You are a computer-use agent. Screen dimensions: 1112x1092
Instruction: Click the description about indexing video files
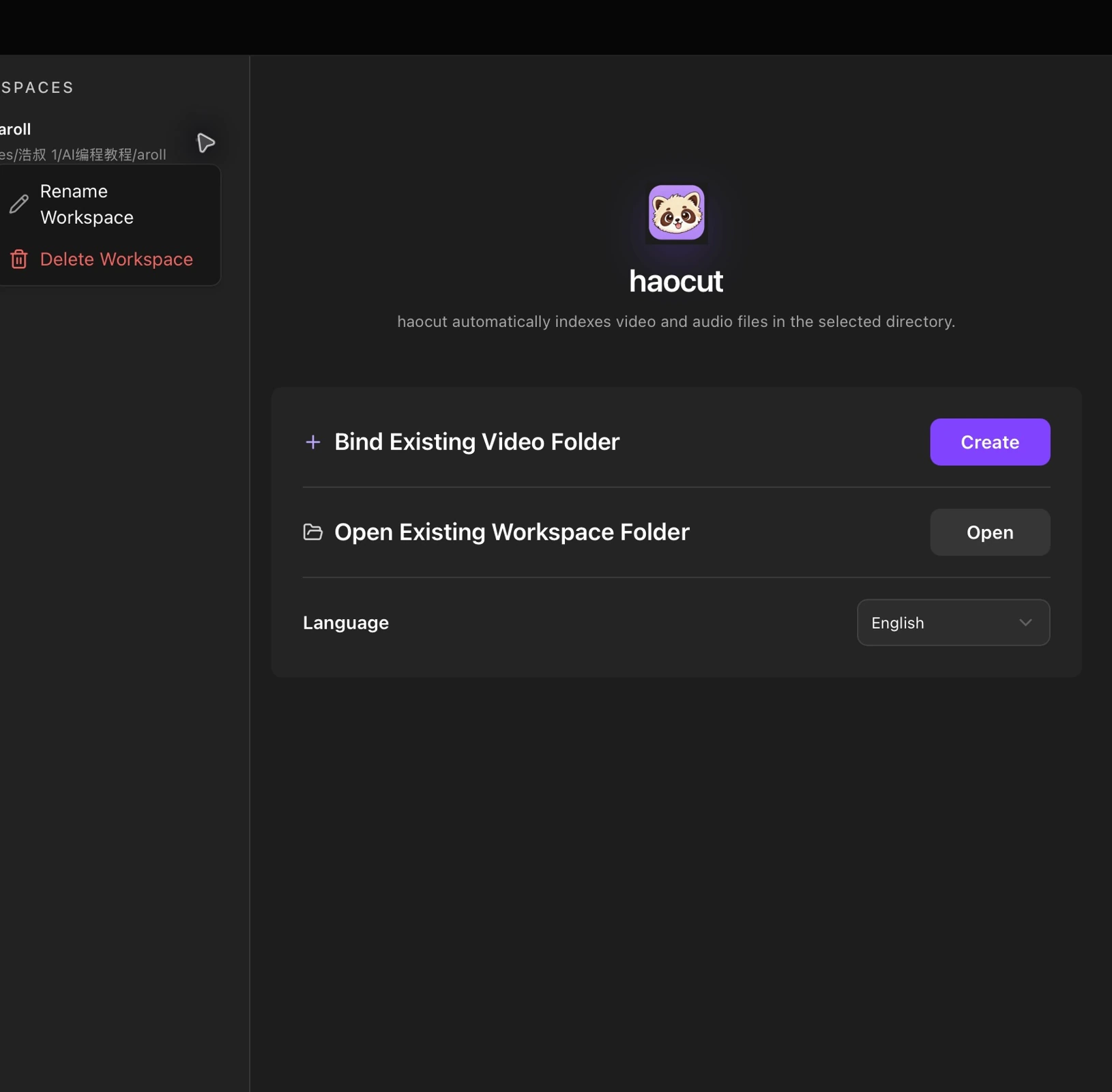pyautogui.click(x=676, y=321)
